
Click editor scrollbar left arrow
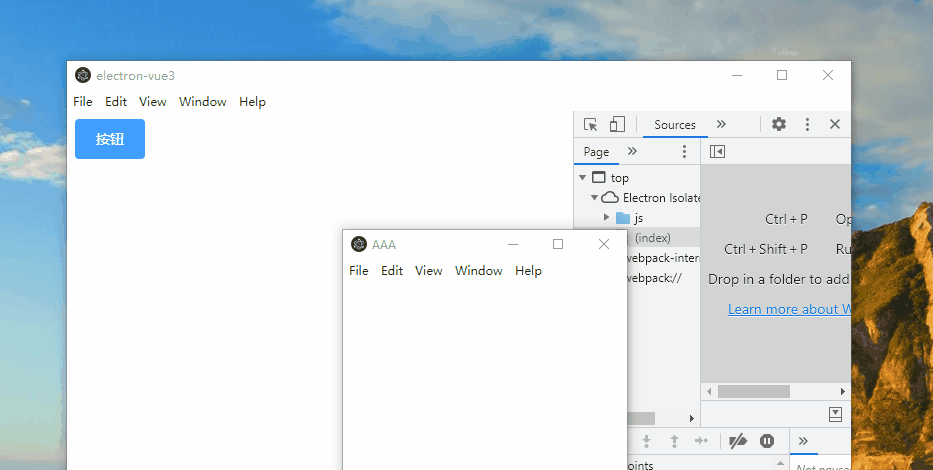click(x=709, y=391)
